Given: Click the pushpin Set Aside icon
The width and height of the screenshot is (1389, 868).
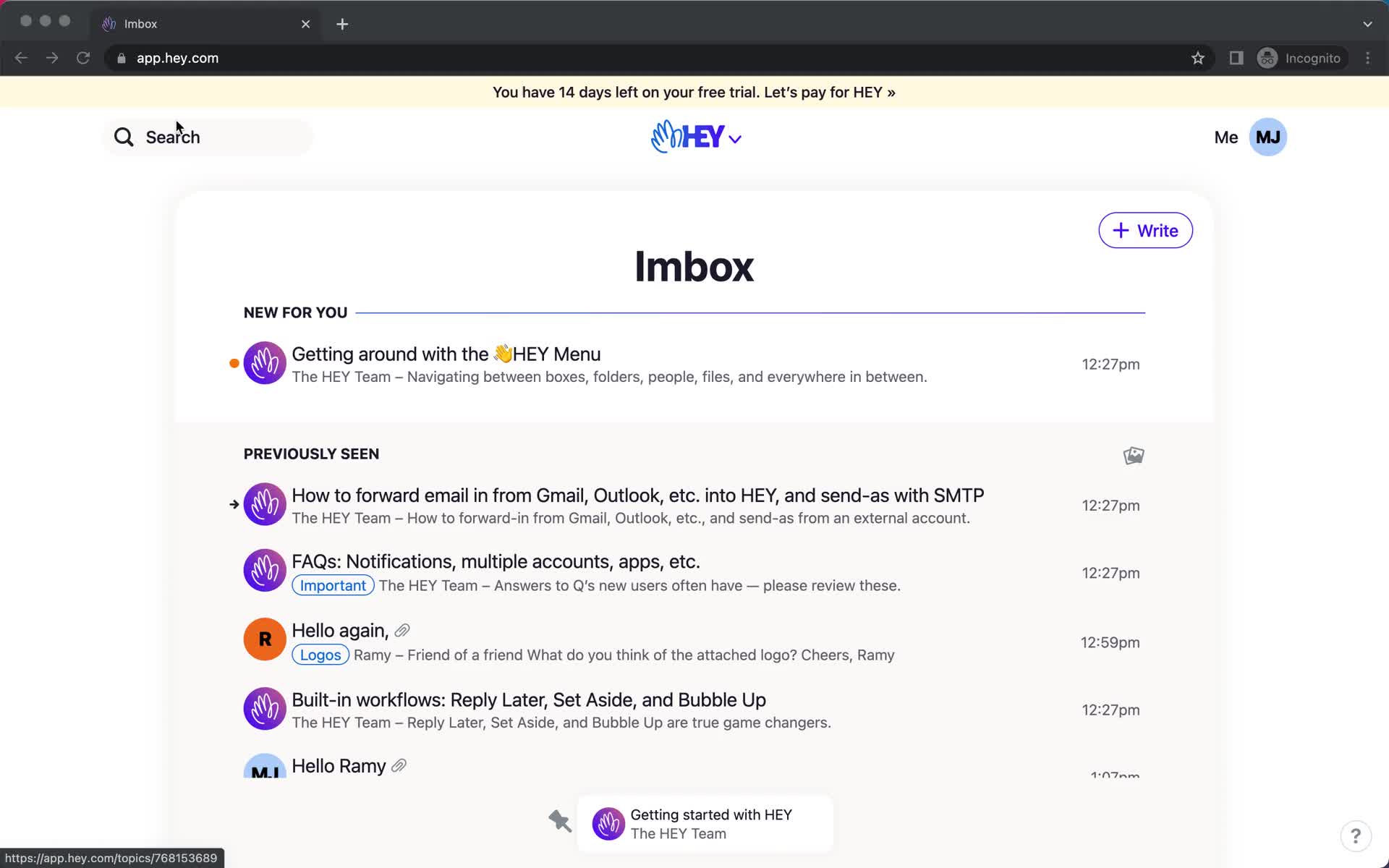Looking at the screenshot, I should tap(559, 821).
